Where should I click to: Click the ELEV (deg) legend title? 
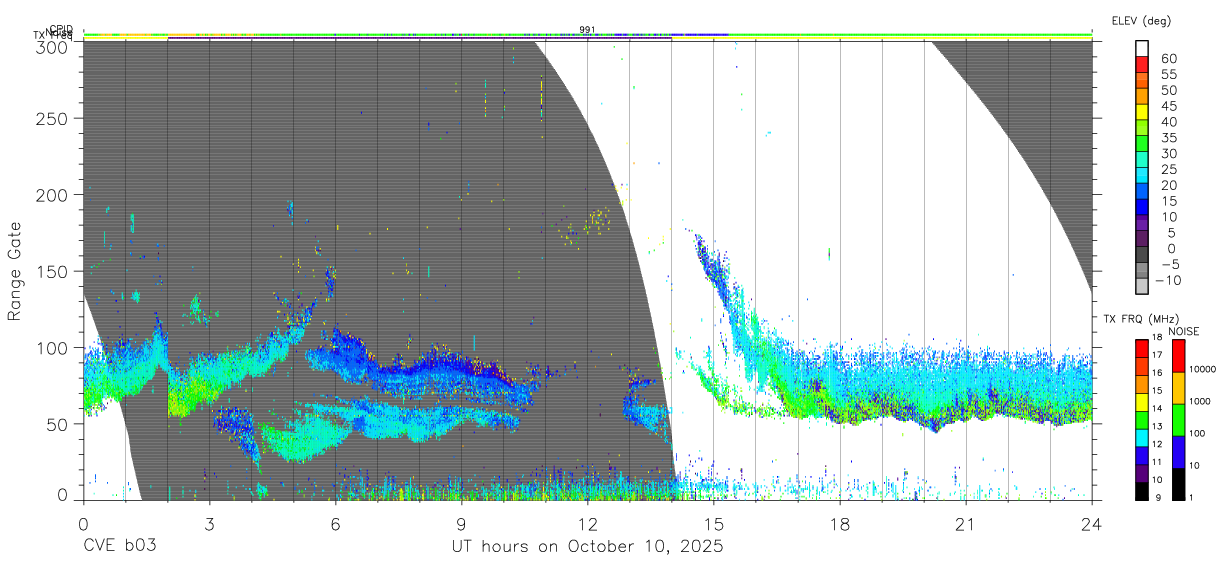pyautogui.click(x=1141, y=20)
